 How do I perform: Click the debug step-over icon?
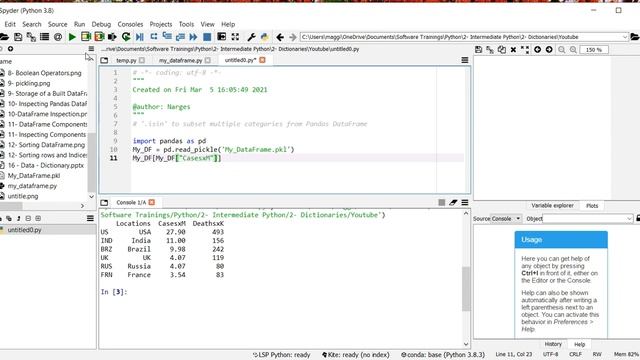pyautogui.click(x=154, y=37)
